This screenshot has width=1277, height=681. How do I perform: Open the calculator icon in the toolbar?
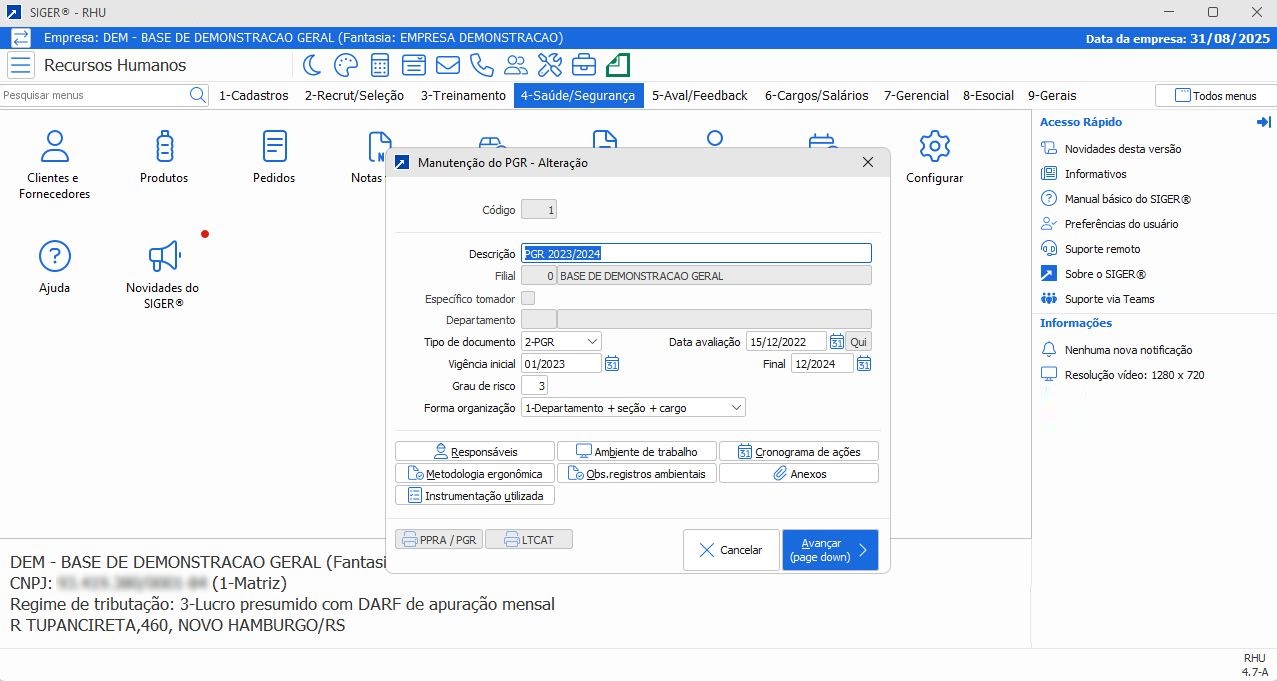pyautogui.click(x=379, y=66)
